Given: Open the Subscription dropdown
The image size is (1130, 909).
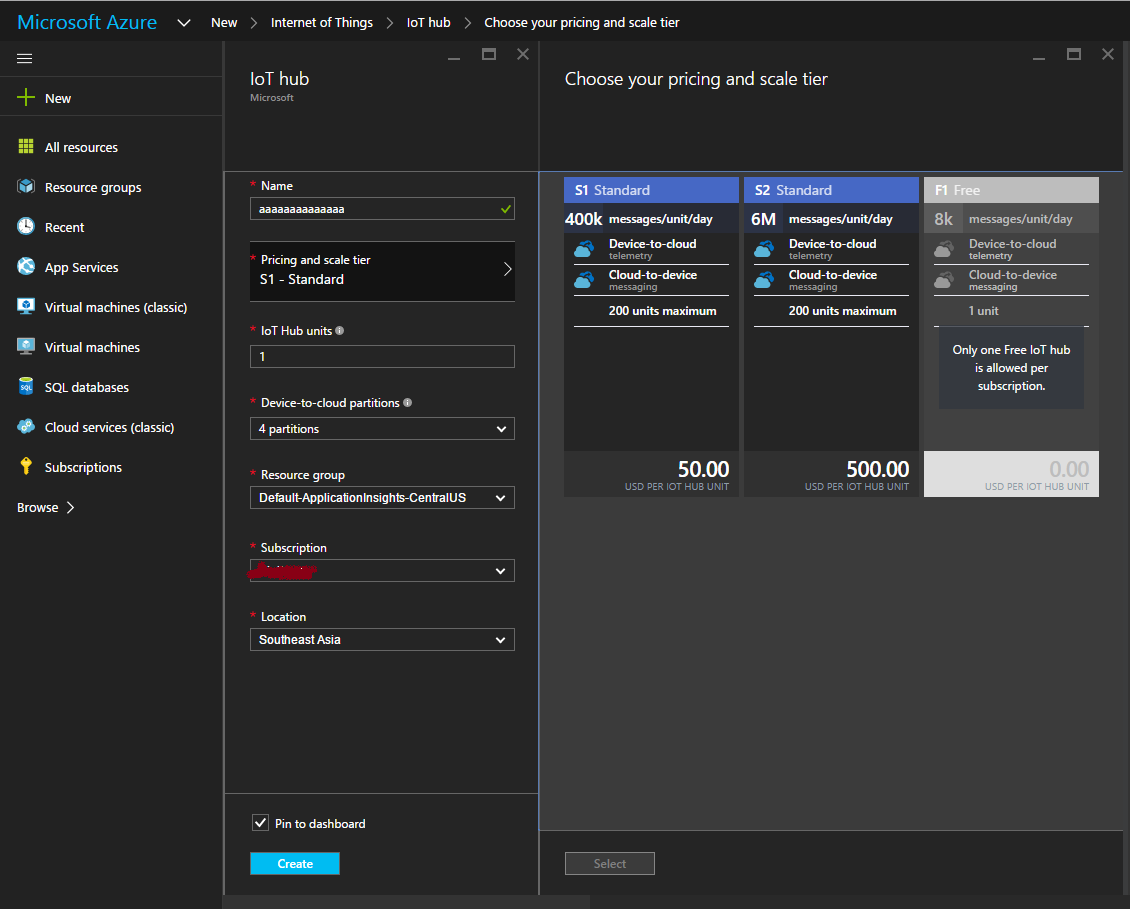Looking at the screenshot, I should (x=382, y=570).
